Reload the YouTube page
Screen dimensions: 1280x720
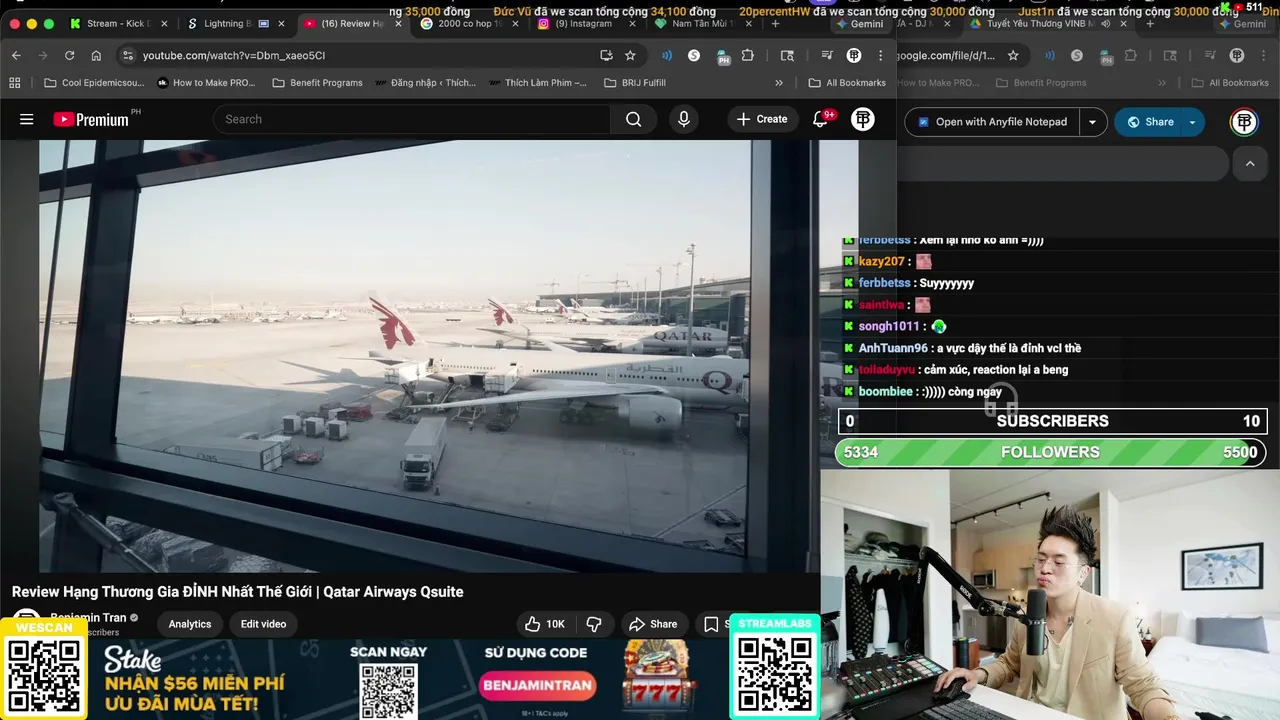(69, 56)
